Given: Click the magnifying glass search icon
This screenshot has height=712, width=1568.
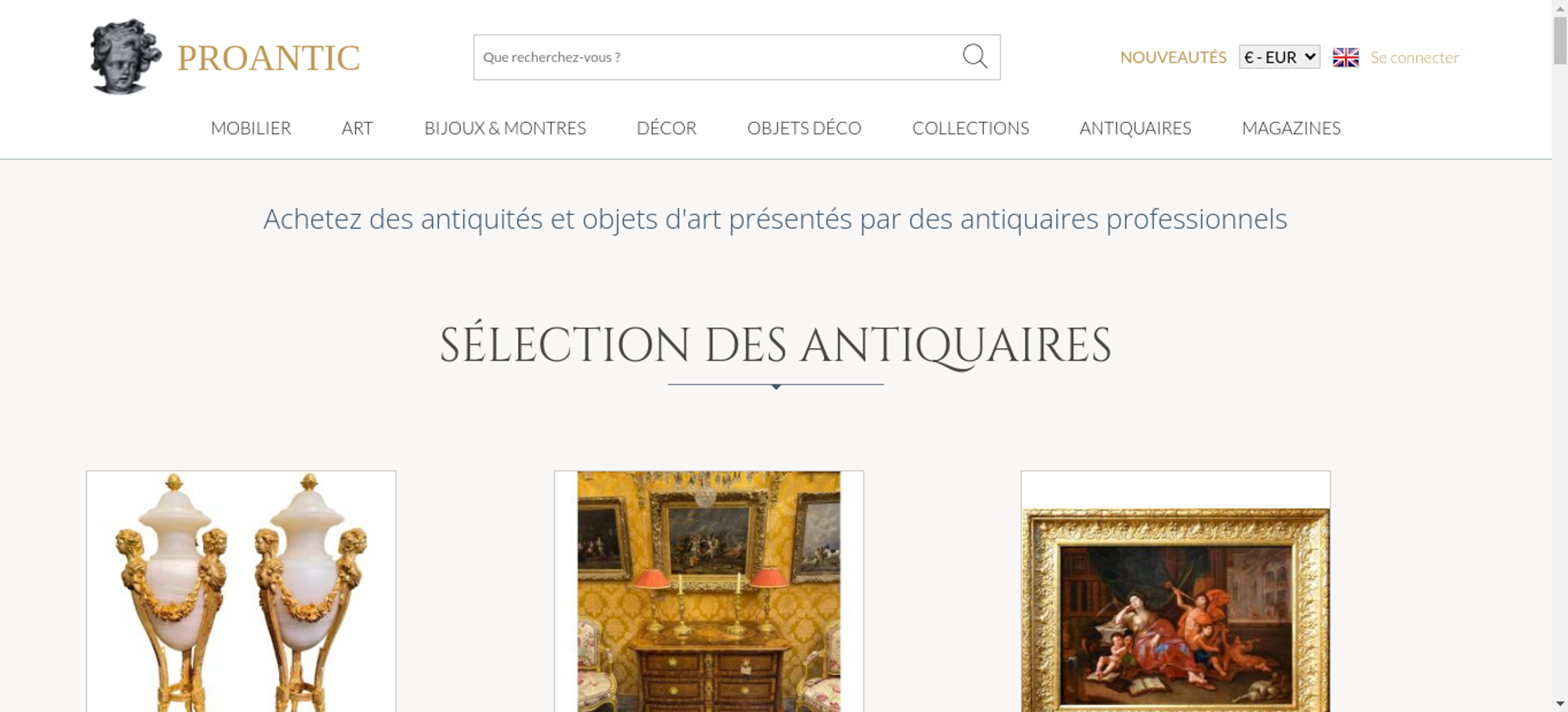Looking at the screenshot, I should tap(975, 56).
